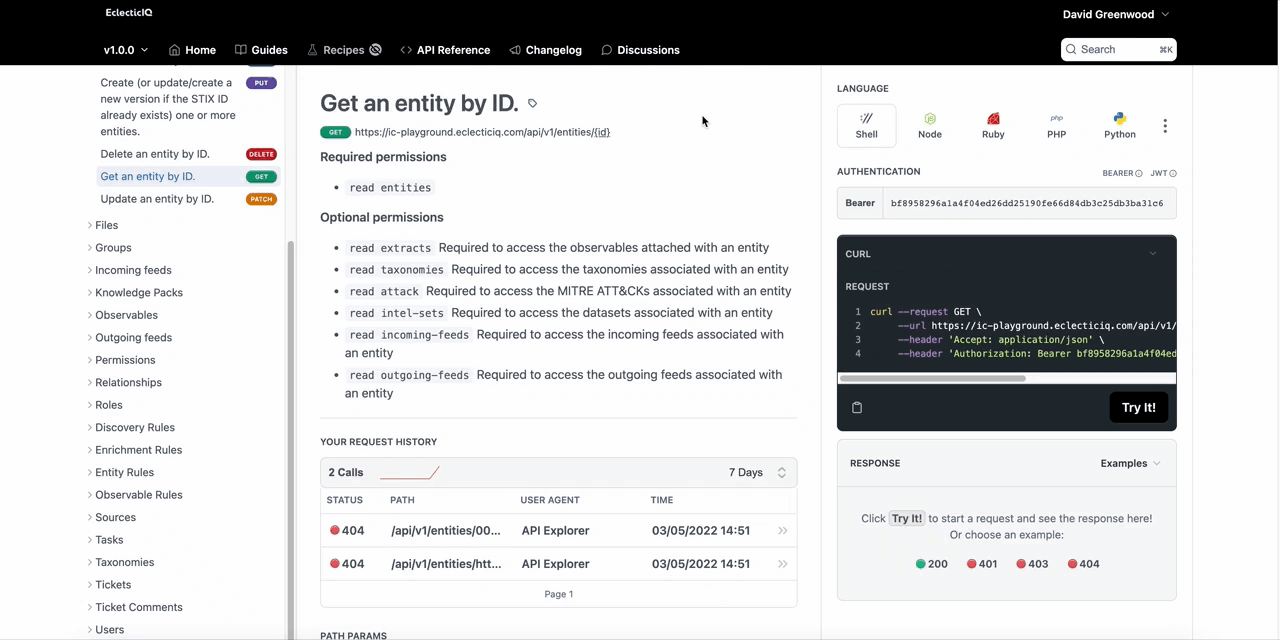The width and height of the screenshot is (1280, 640).
Task: Click the search magnifier icon
Action: coord(1071,49)
